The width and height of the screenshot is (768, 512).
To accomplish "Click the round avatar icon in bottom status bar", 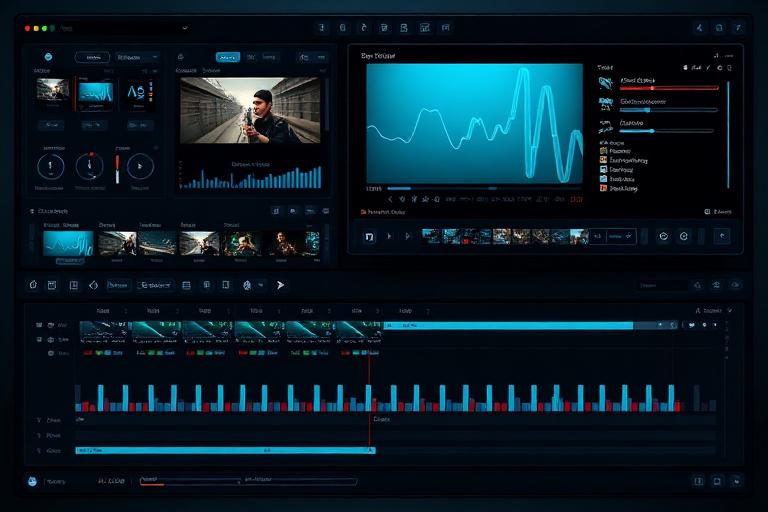I will 32,481.
